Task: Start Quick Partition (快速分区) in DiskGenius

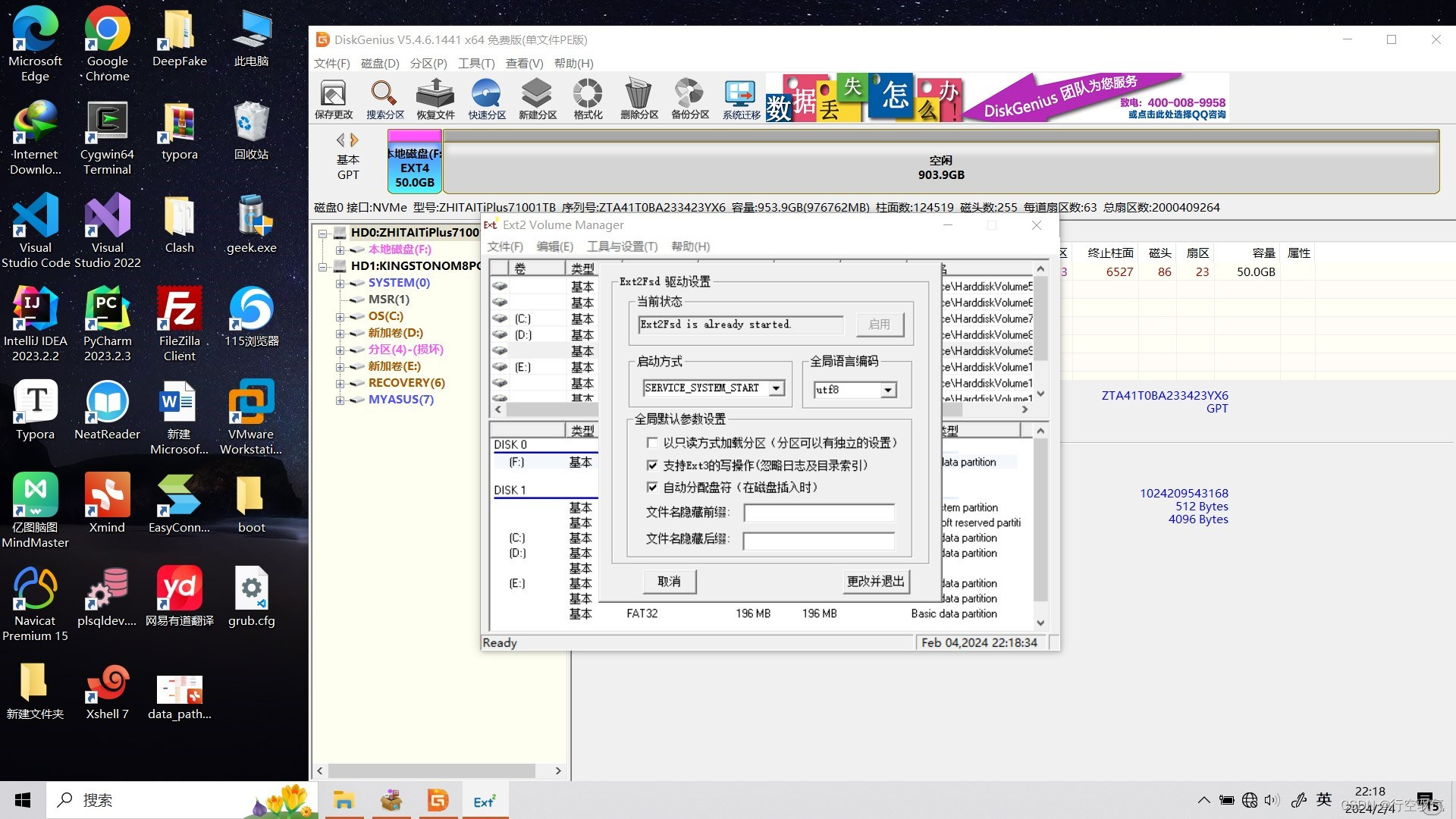Action: pyautogui.click(x=486, y=99)
